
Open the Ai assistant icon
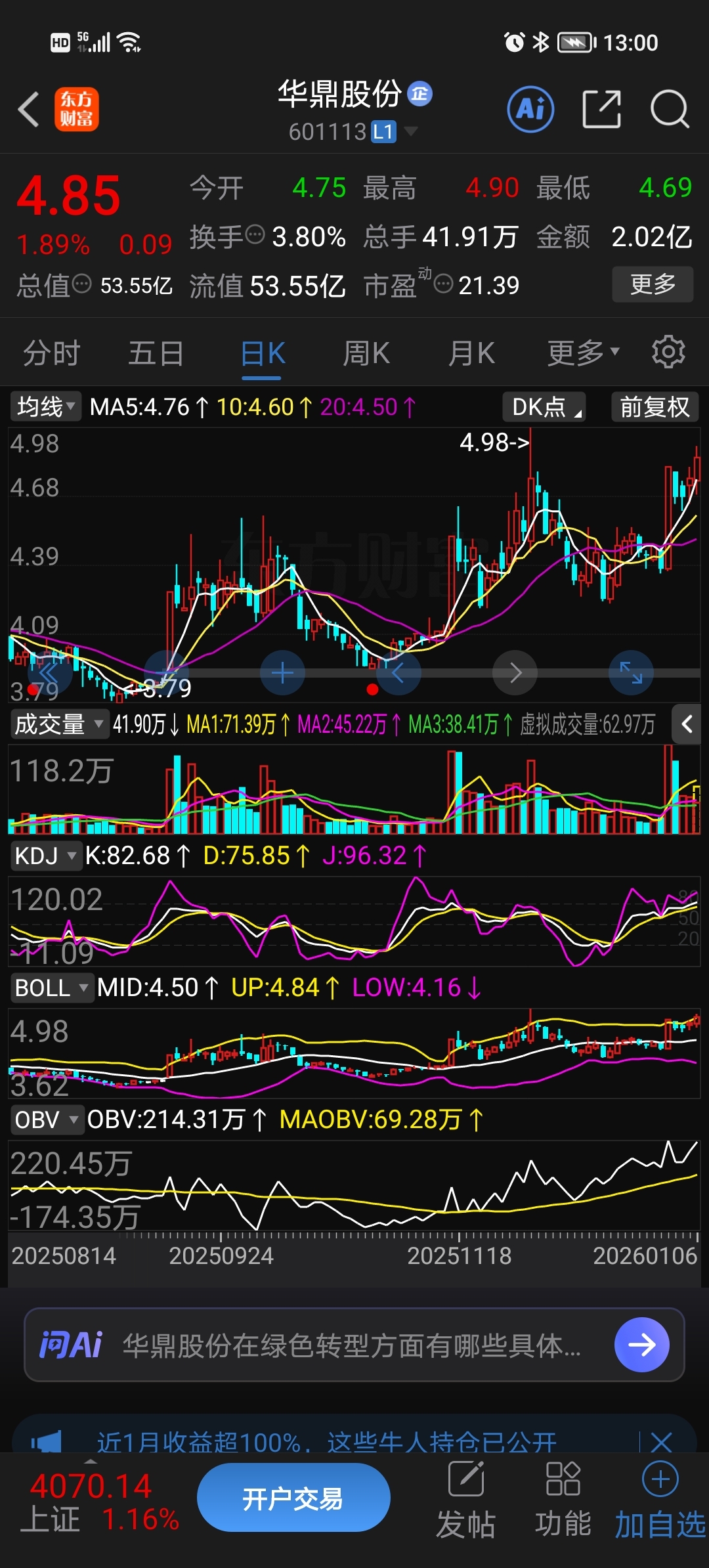point(530,109)
